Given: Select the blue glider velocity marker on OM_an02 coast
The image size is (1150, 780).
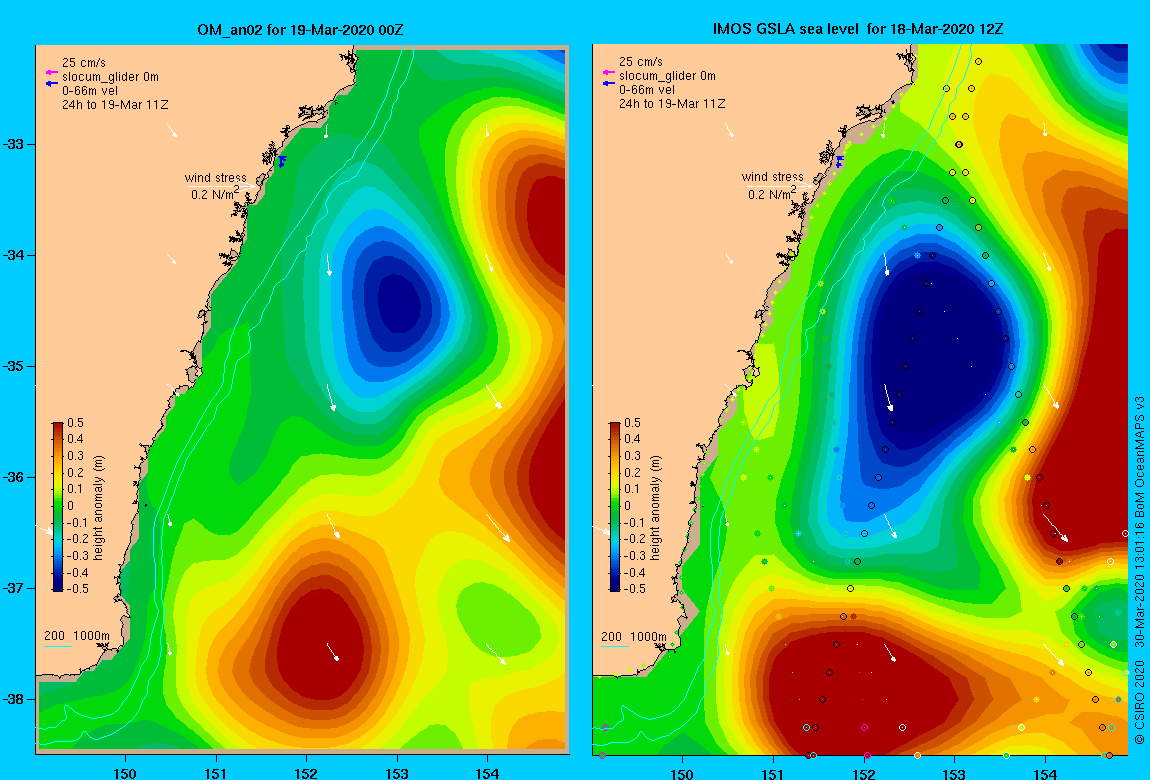Looking at the screenshot, I should (282, 161).
